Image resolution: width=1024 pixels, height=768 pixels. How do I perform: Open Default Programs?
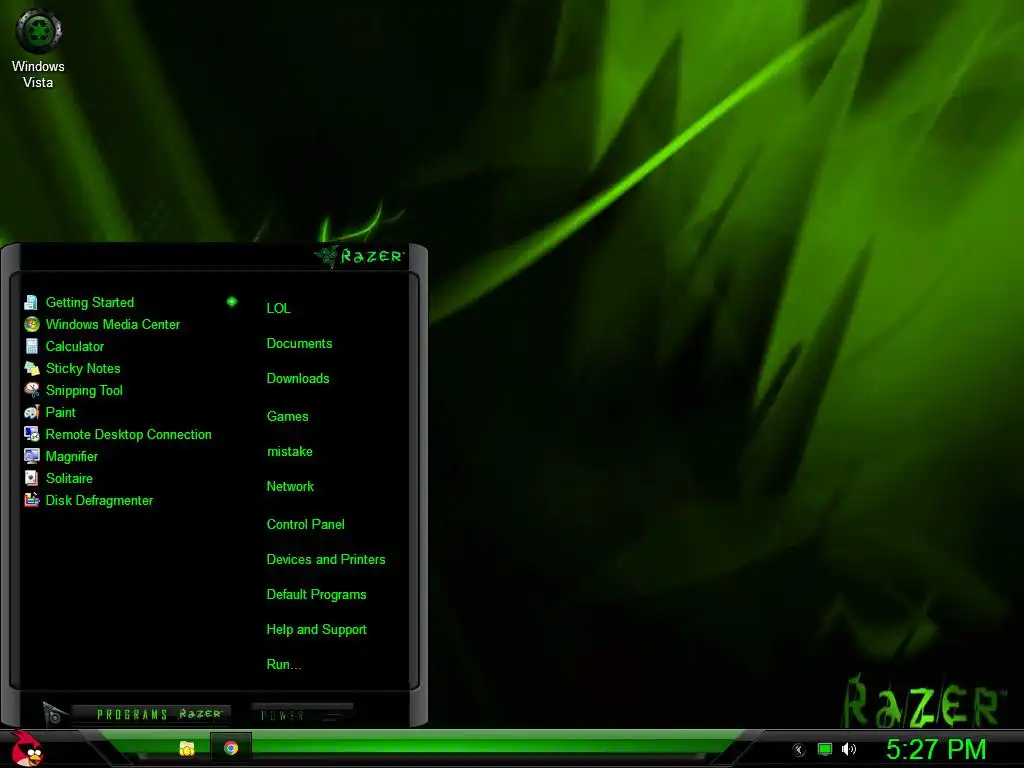click(x=316, y=595)
